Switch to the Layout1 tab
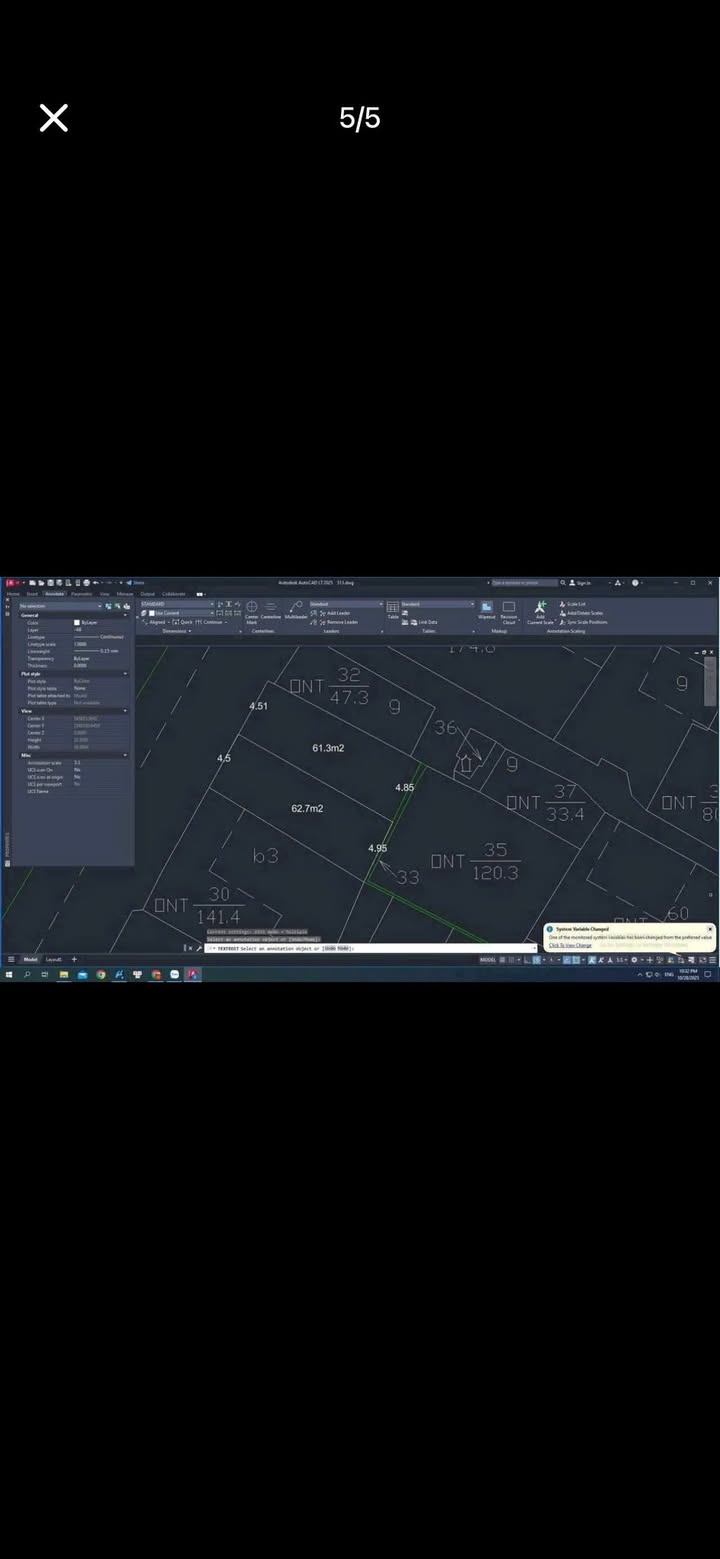The image size is (720, 1559). [x=54, y=959]
